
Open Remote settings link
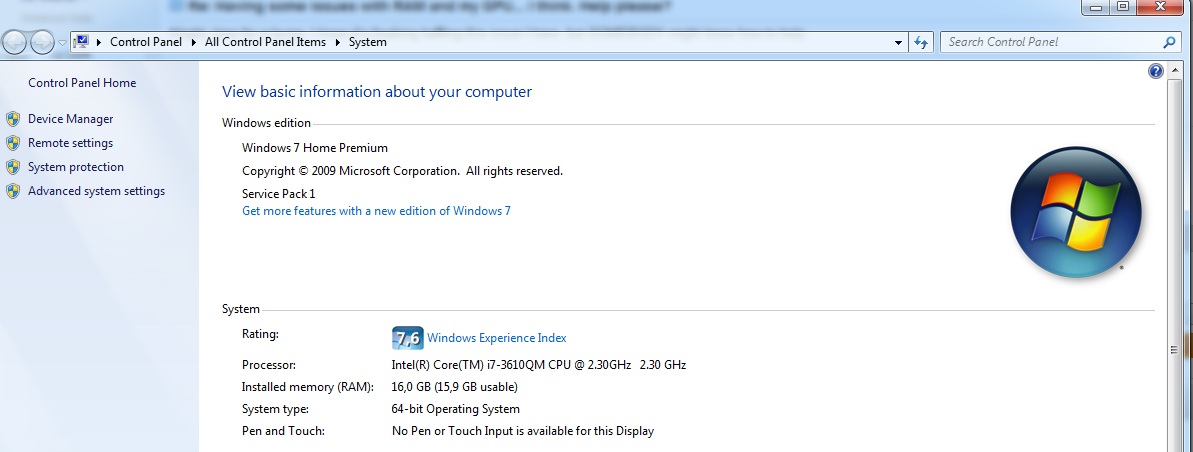pos(71,143)
